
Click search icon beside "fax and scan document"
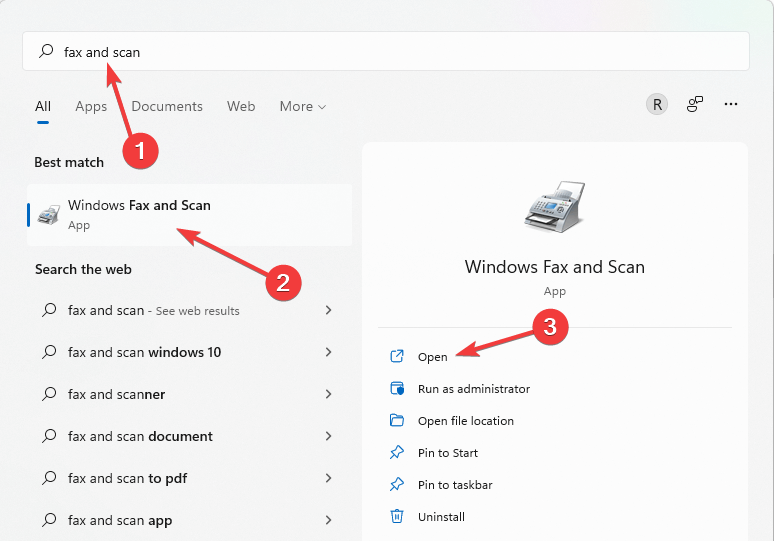click(49, 436)
